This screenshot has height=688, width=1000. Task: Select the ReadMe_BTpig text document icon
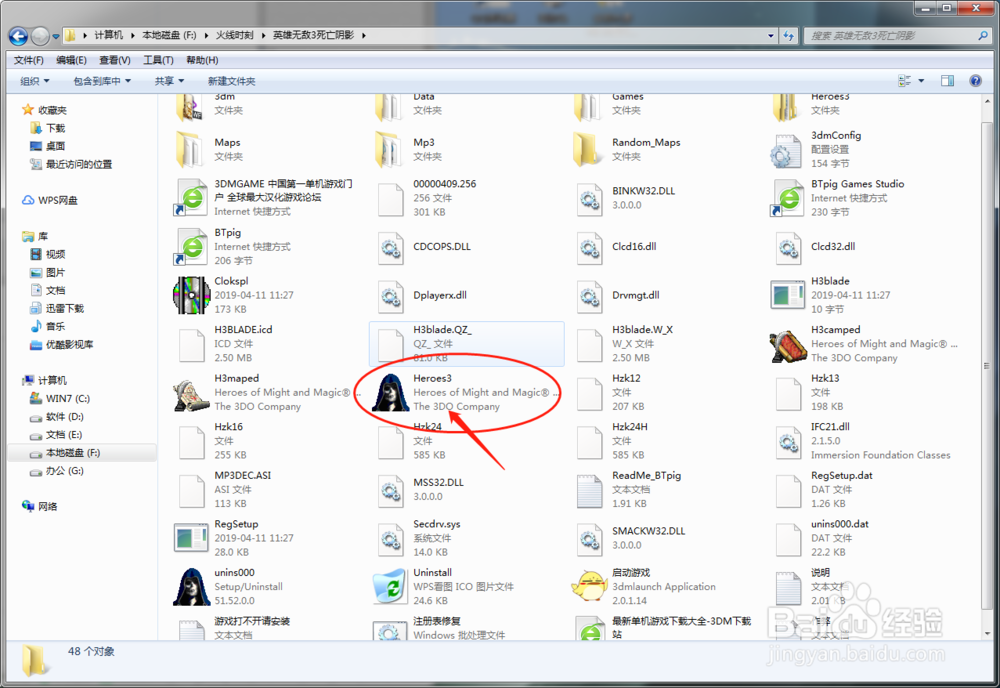589,490
